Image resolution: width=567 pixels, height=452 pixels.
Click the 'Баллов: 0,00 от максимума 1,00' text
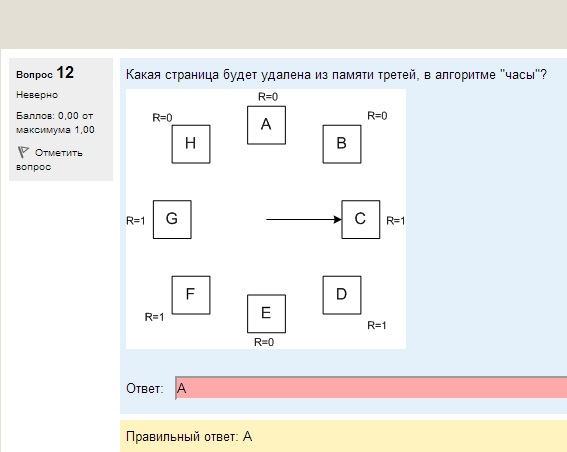click(x=55, y=123)
